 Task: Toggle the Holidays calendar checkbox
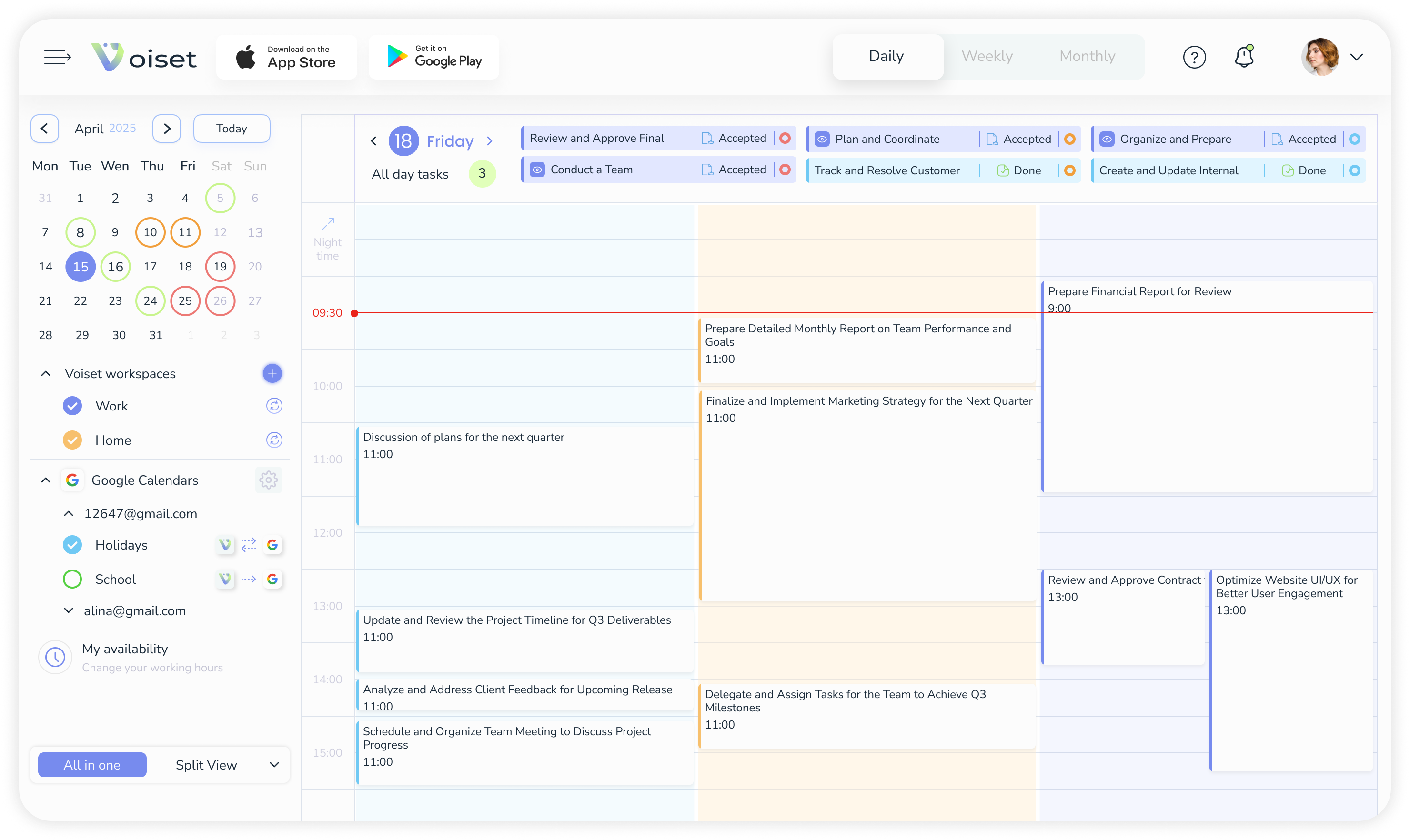tap(72, 545)
